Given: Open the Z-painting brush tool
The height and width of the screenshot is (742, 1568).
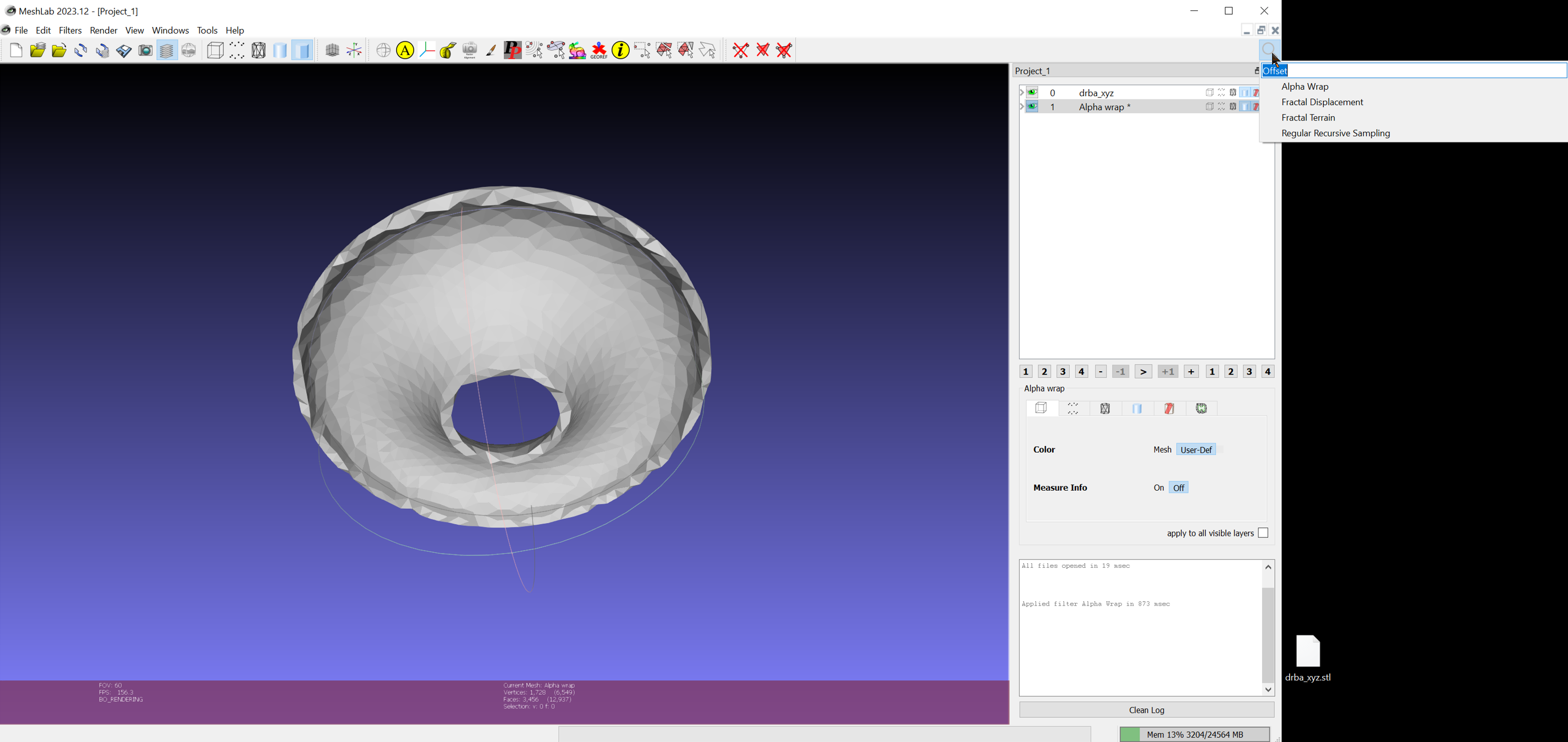Looking at the screenshot, I should [491, 51].
